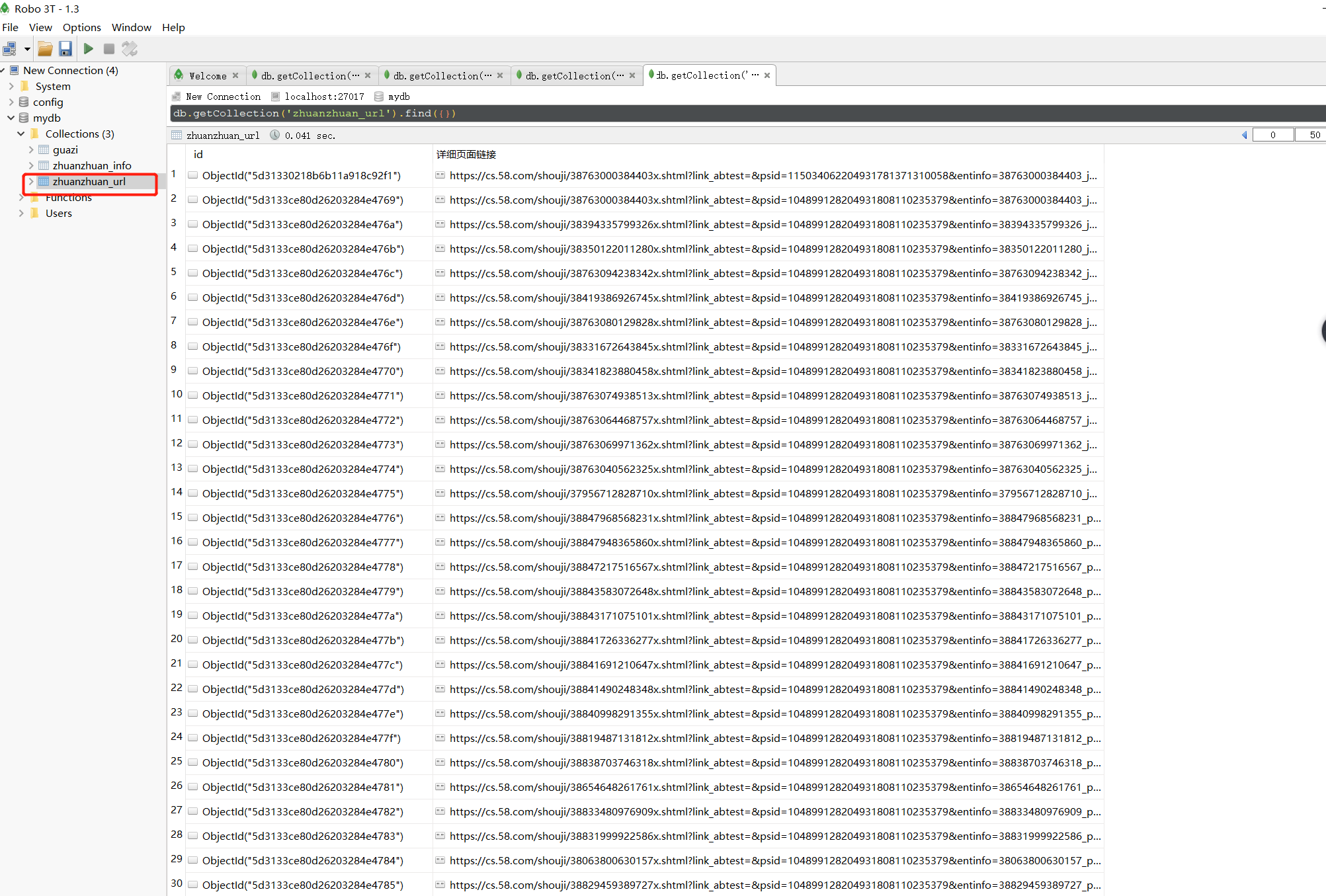The height and width of the screenshot is (896, 1326).
Task: Open the Help menu
Action: click(x=173, y=27)
